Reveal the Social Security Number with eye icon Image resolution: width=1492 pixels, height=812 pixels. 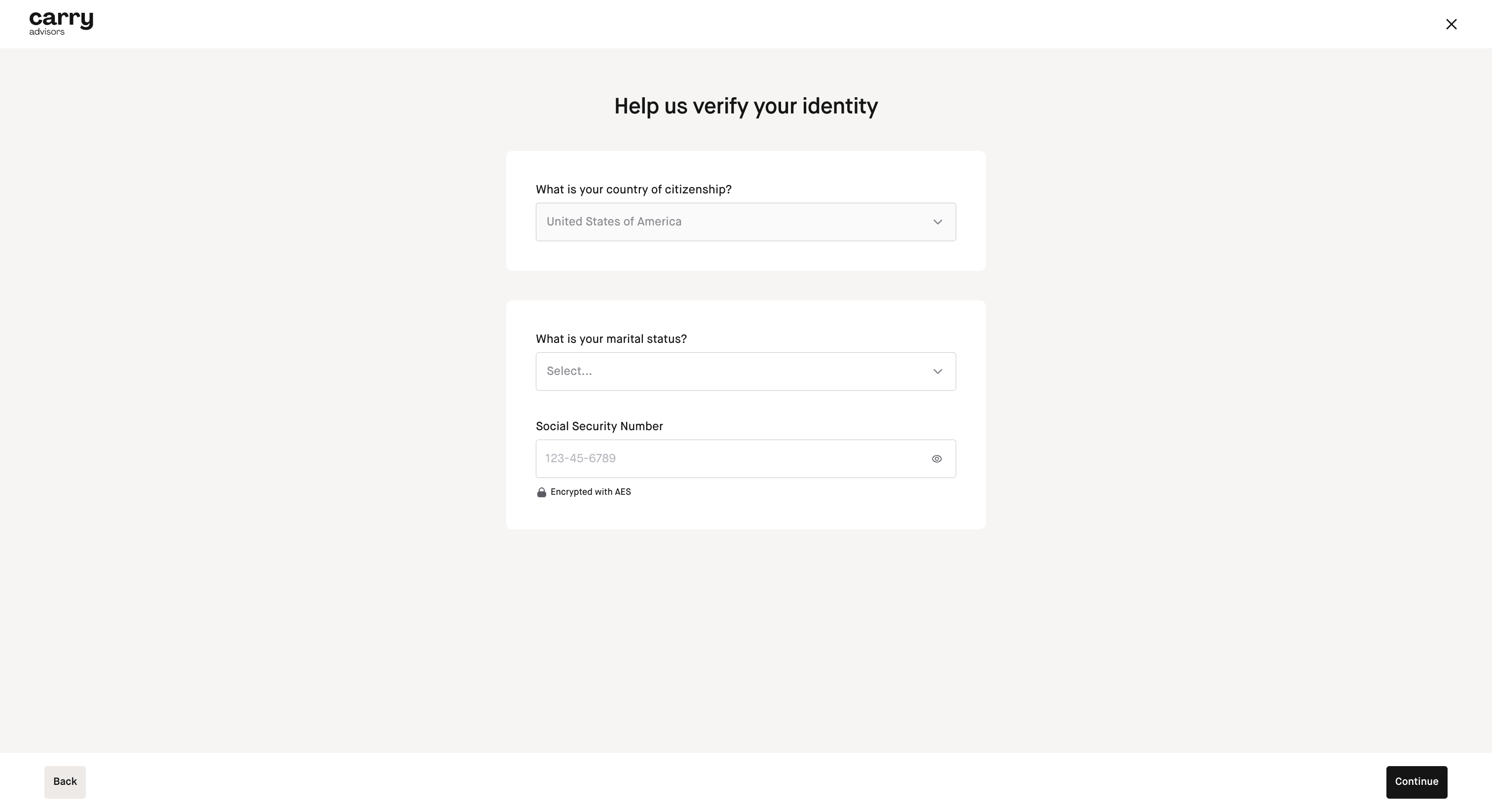(936, 459)
